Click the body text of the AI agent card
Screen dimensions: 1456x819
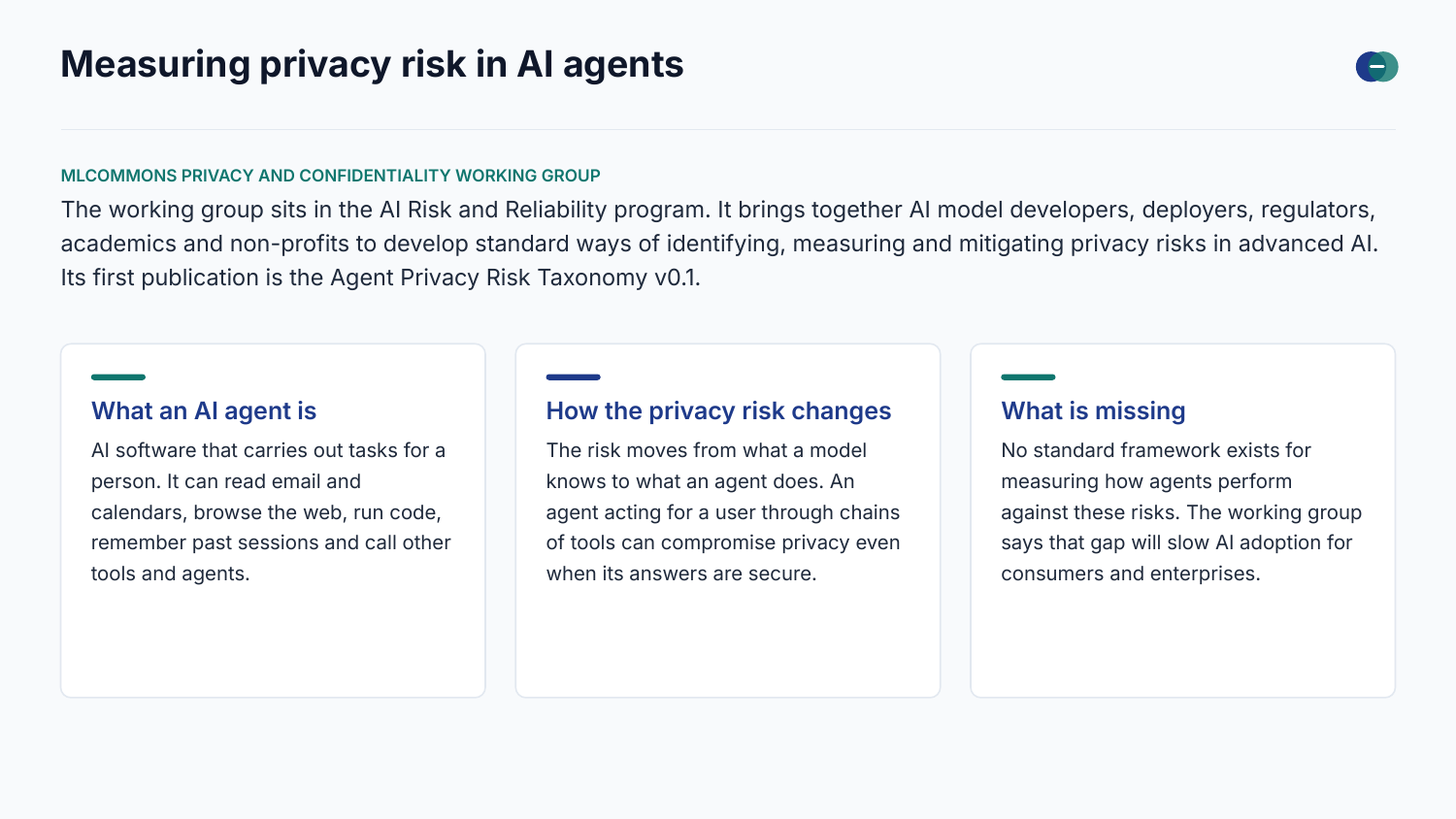pyautogui.click(x=272, y=511)
